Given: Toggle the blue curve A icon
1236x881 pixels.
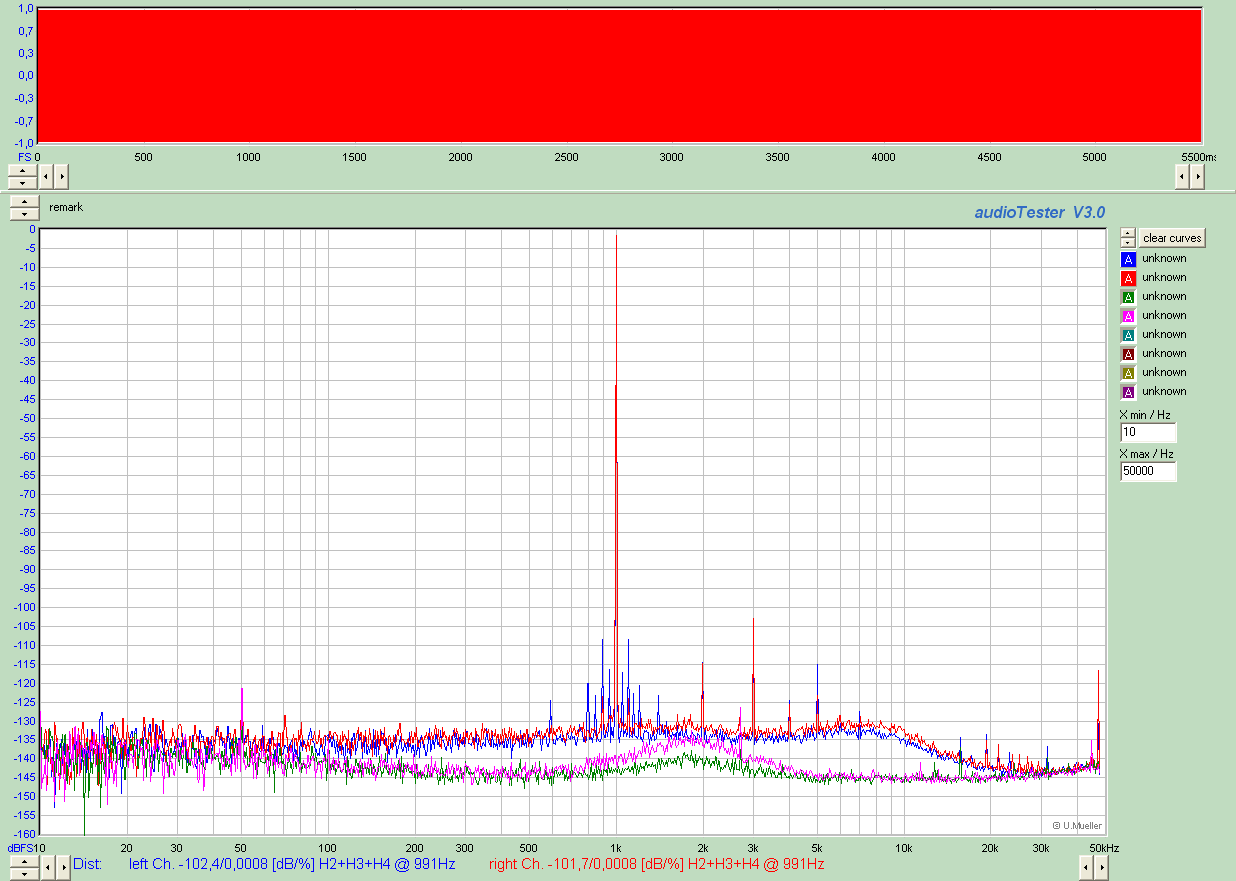Looking at the screenshot, I should (1128, 259).
